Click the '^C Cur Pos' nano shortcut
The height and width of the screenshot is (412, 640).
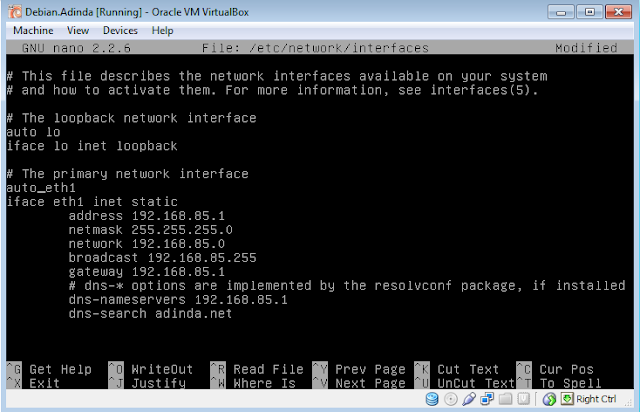point(555,369)
